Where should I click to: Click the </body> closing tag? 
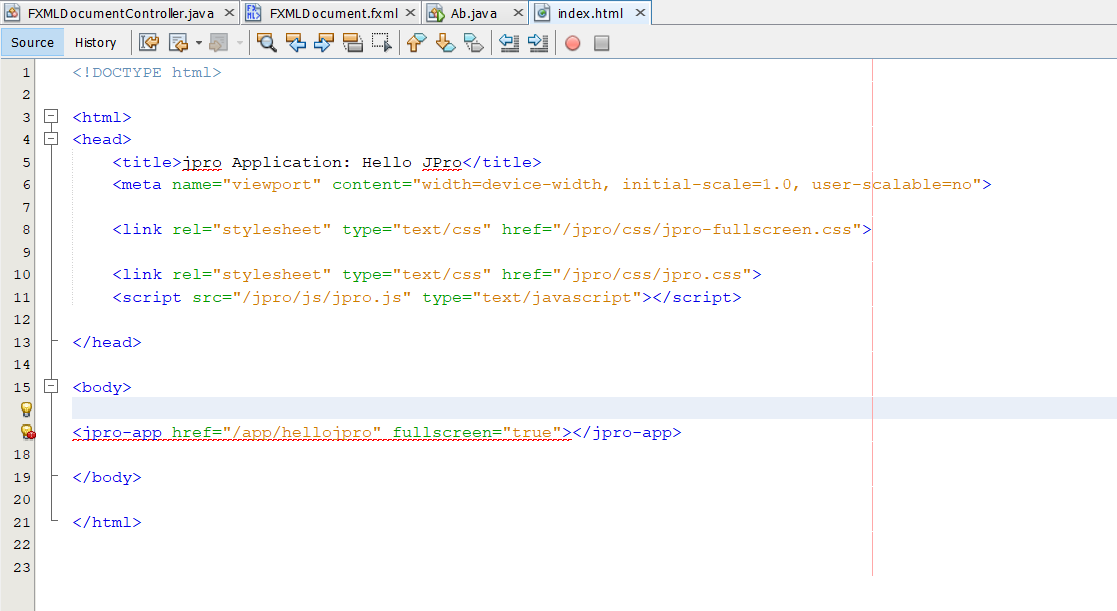107,477
